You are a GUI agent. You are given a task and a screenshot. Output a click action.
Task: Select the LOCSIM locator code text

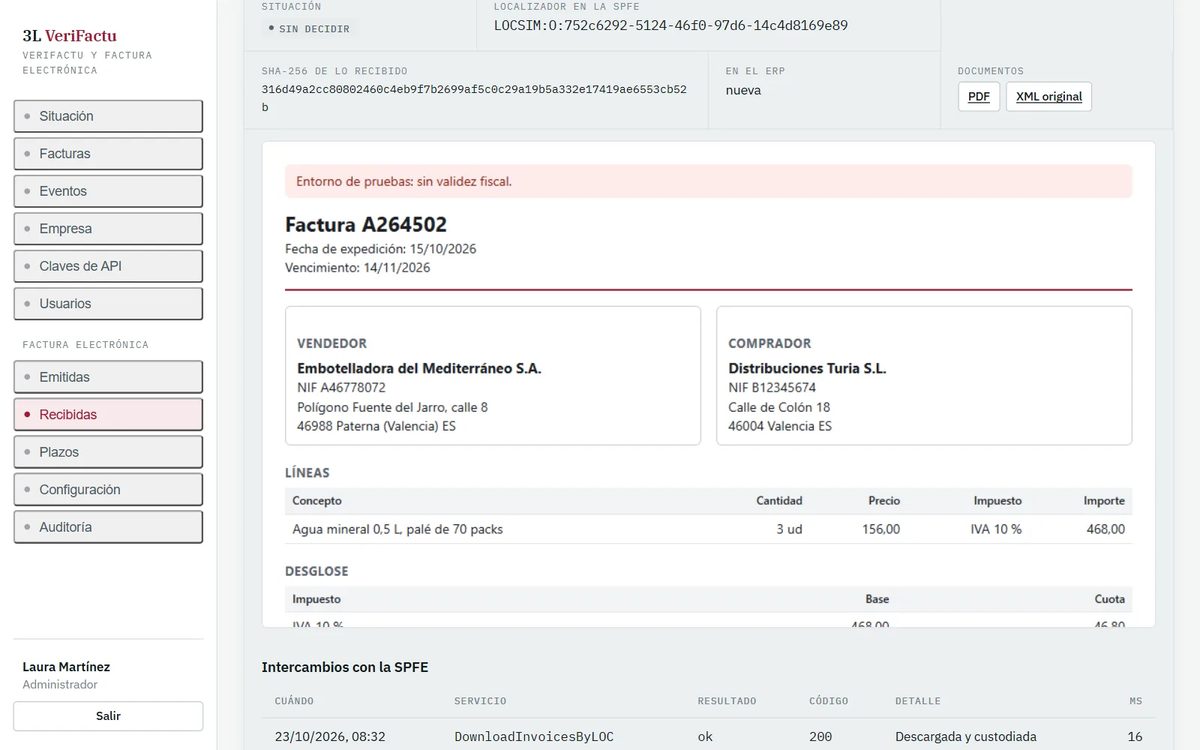click(x=671, y=25)
